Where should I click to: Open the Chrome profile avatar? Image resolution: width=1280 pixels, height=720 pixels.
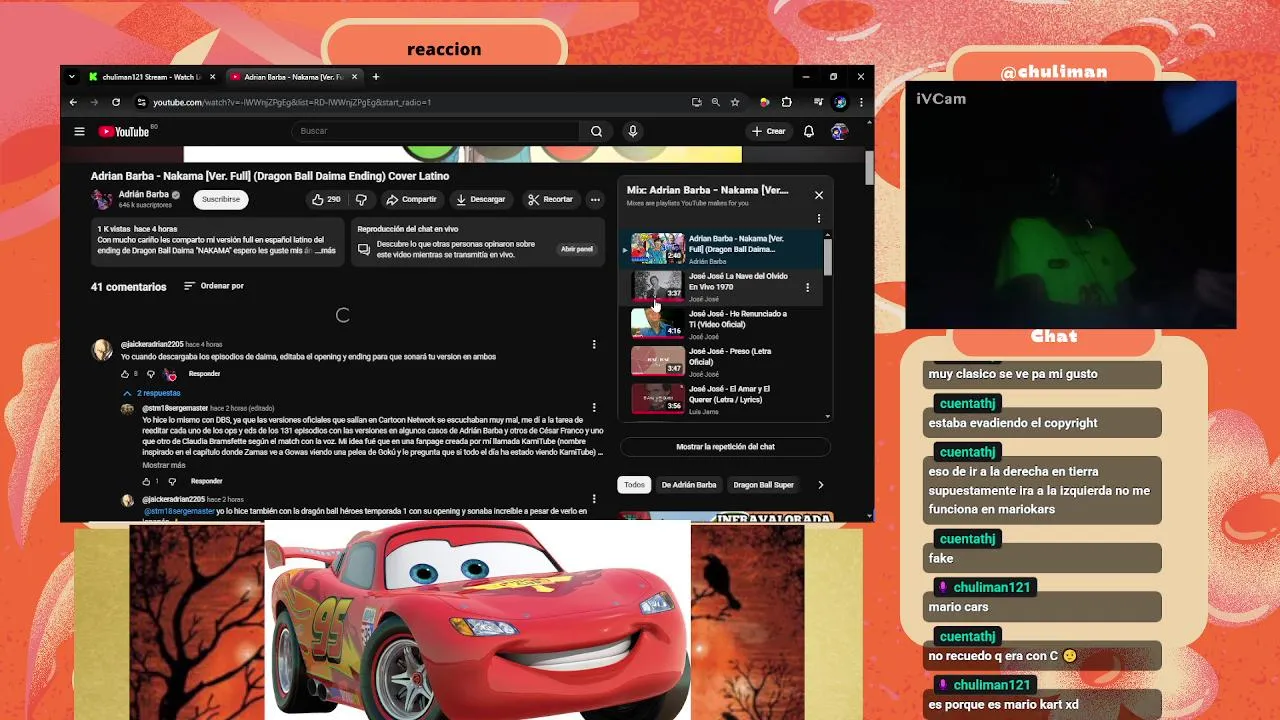pos(840,102)
